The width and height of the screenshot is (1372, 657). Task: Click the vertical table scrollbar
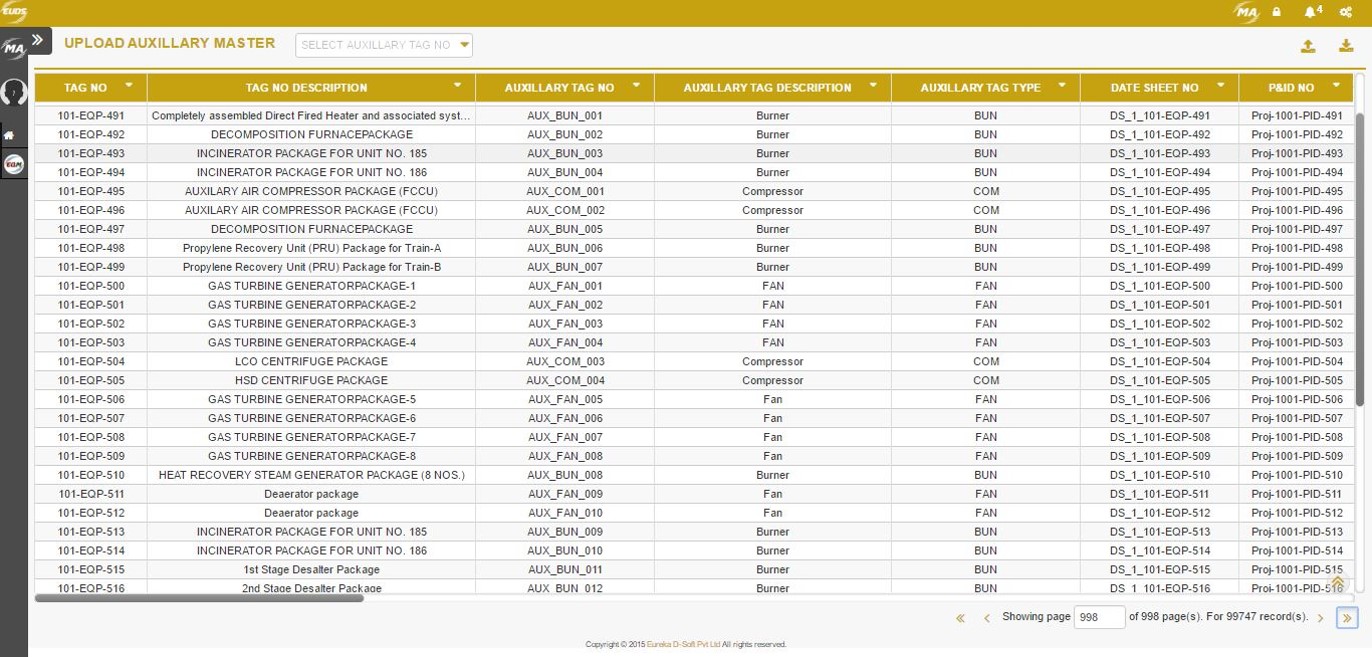tap(1359, 258)
